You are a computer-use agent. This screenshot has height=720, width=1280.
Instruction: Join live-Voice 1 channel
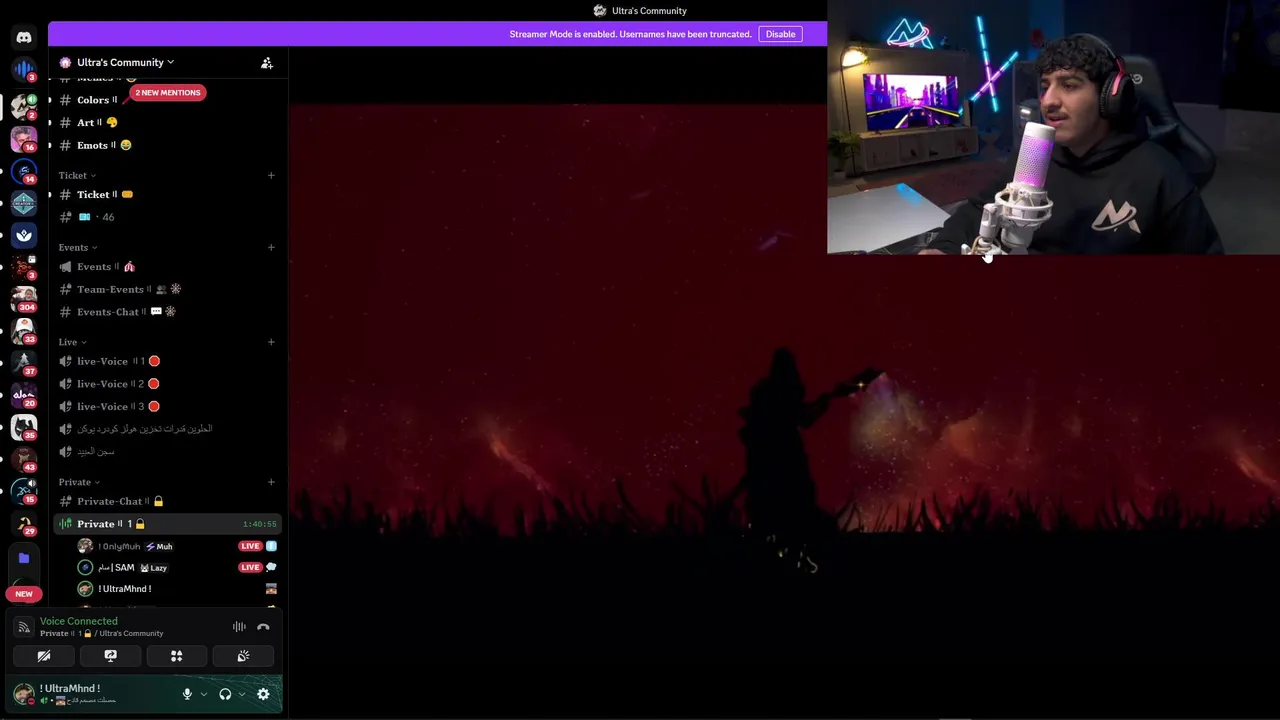pos(167,361)
